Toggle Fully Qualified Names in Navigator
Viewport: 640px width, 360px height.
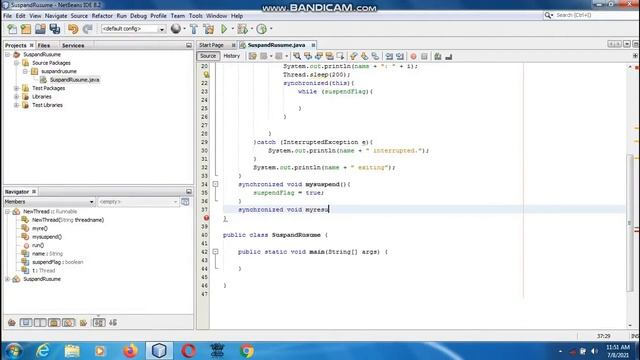tap(83, 323)
